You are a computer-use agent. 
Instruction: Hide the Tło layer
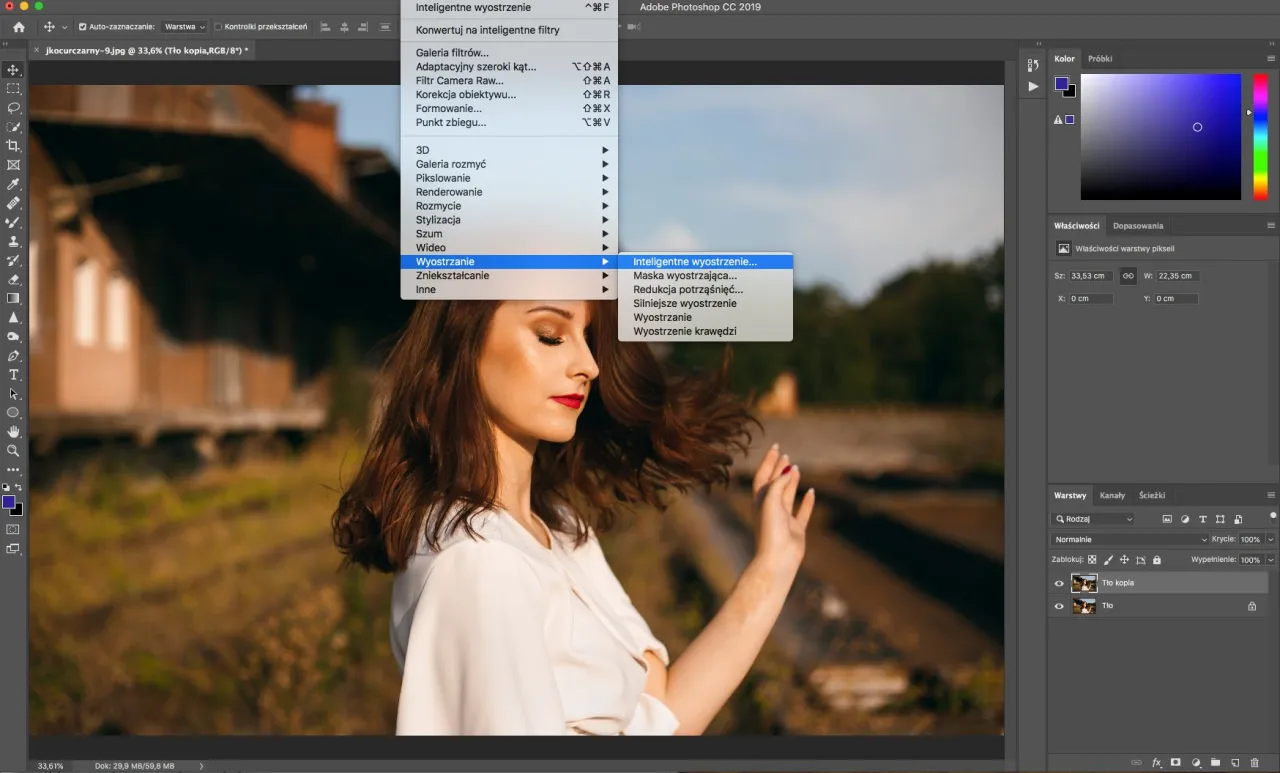[1059, 605]
